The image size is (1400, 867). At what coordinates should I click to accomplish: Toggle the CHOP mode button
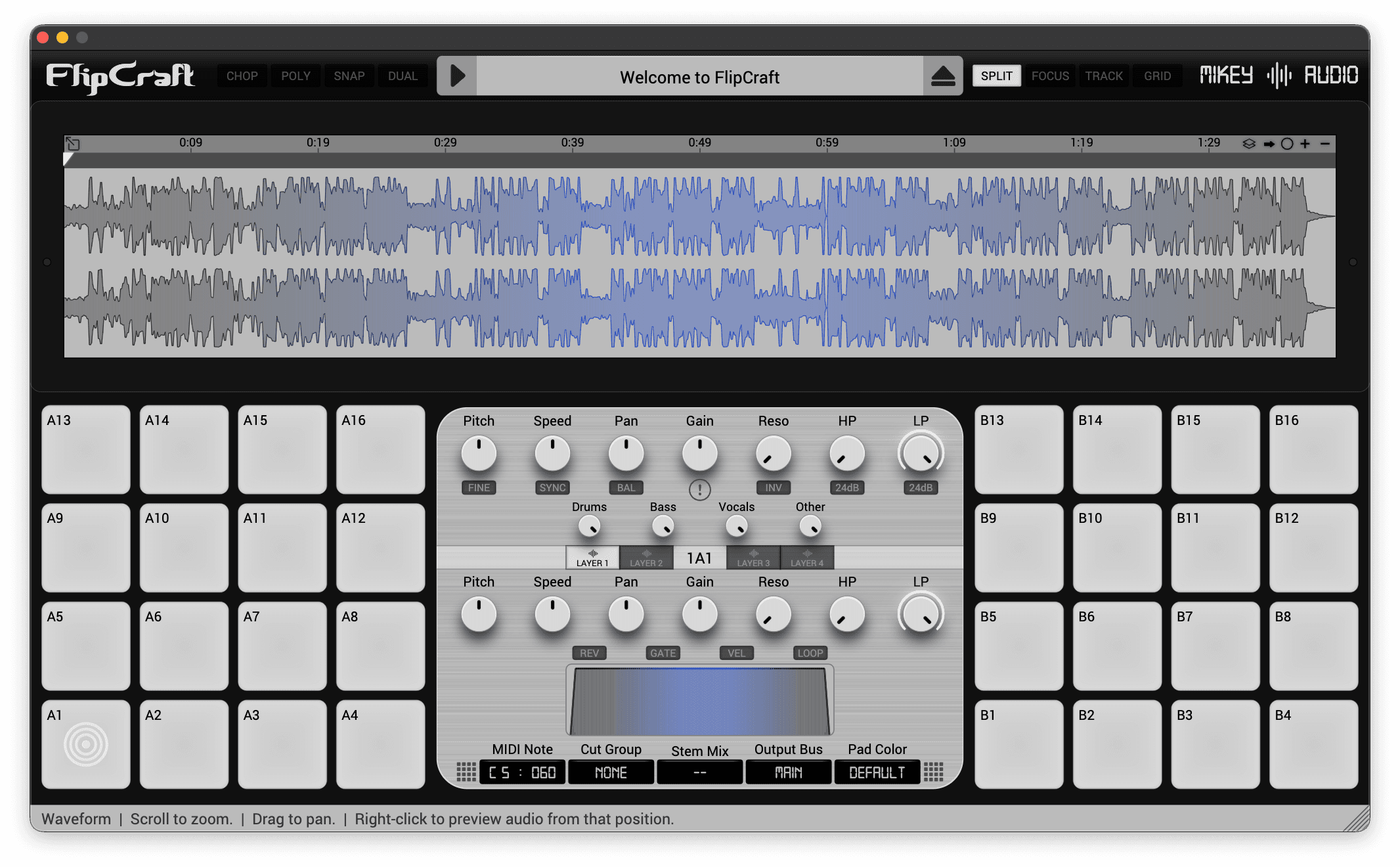(242, 76)
